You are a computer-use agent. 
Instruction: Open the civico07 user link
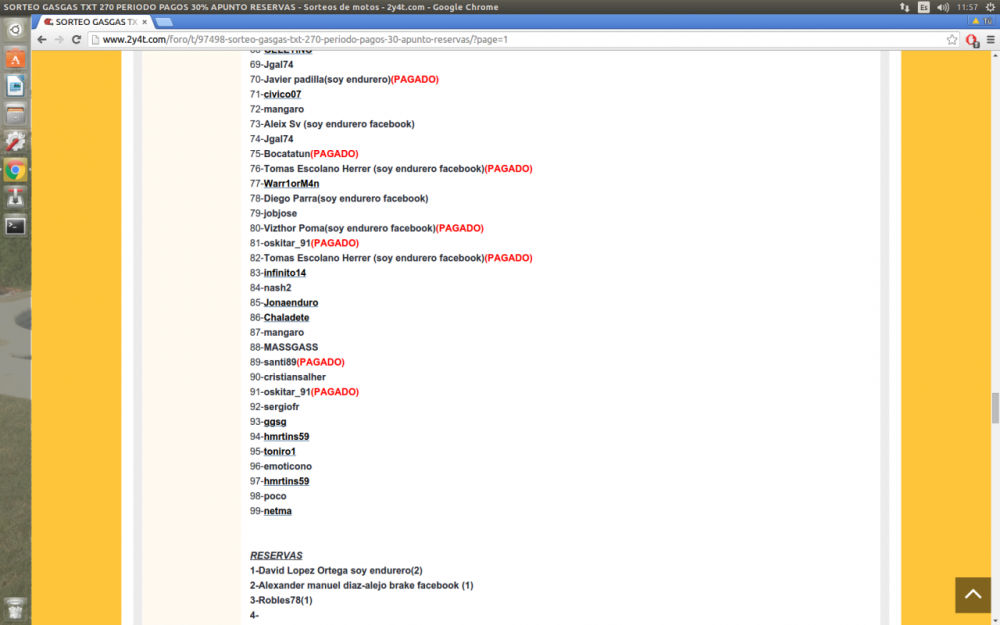pyautogui.click(x=282, y=94)
